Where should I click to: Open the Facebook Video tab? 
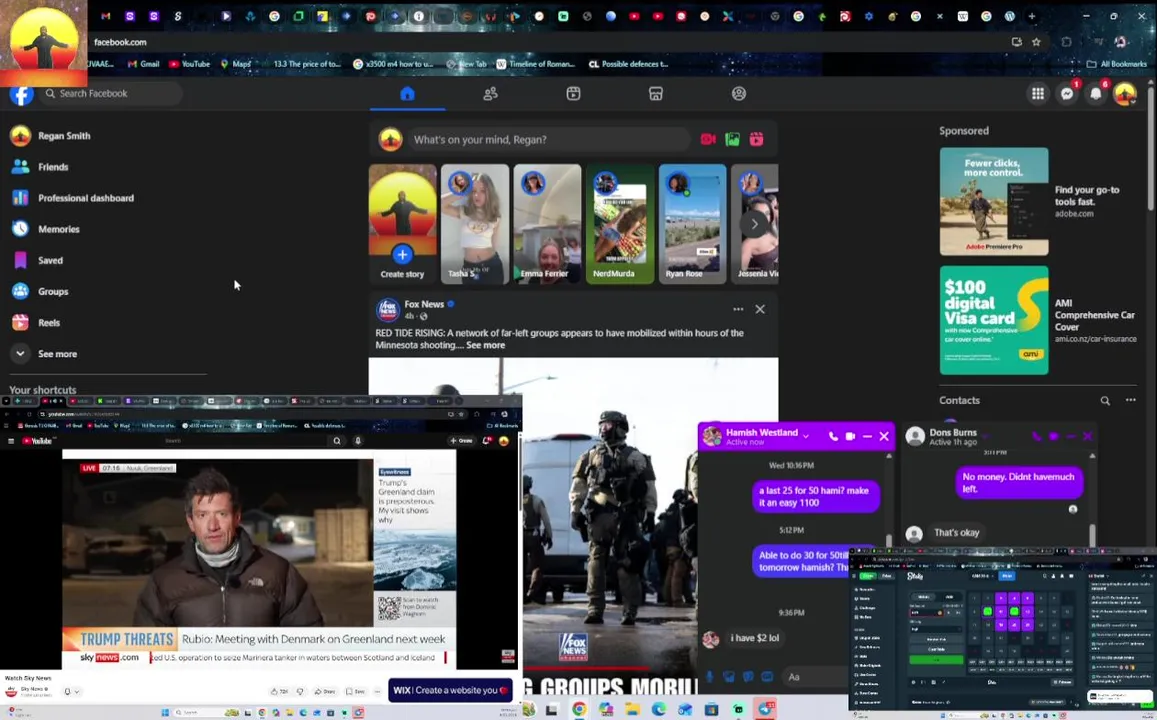click(x=573, y=94)
